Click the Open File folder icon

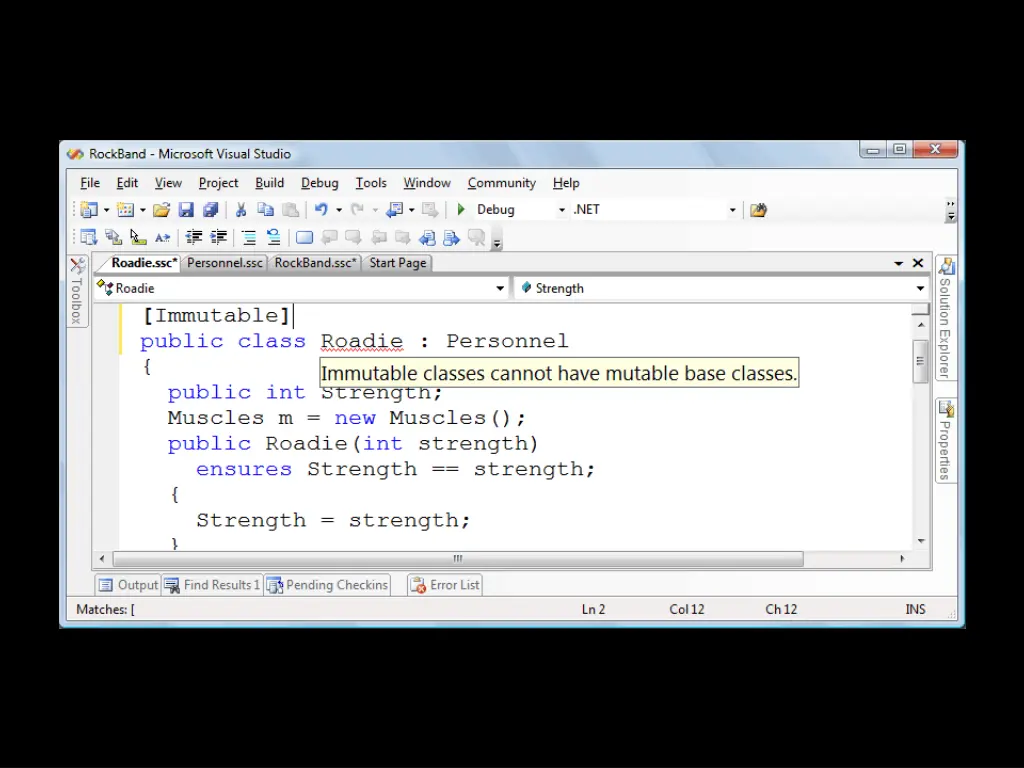click(161, 210)
